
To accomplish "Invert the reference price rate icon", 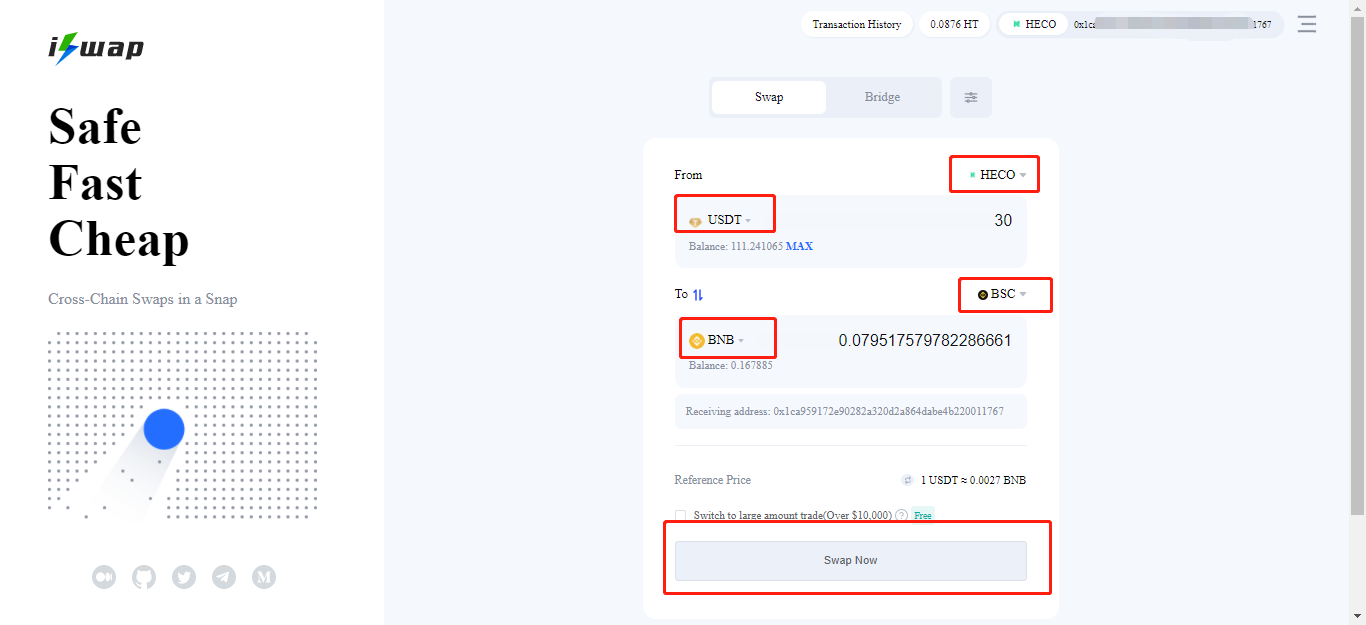I will tap(908, 480).
